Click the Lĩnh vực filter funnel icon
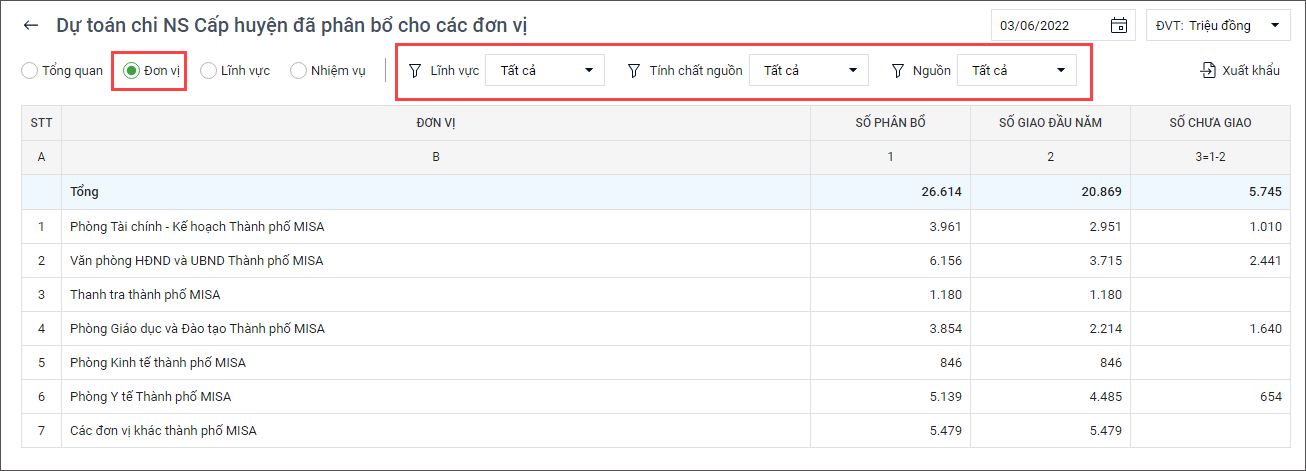The width and height of the screenshot is (1306, 471). pos(415,70)
